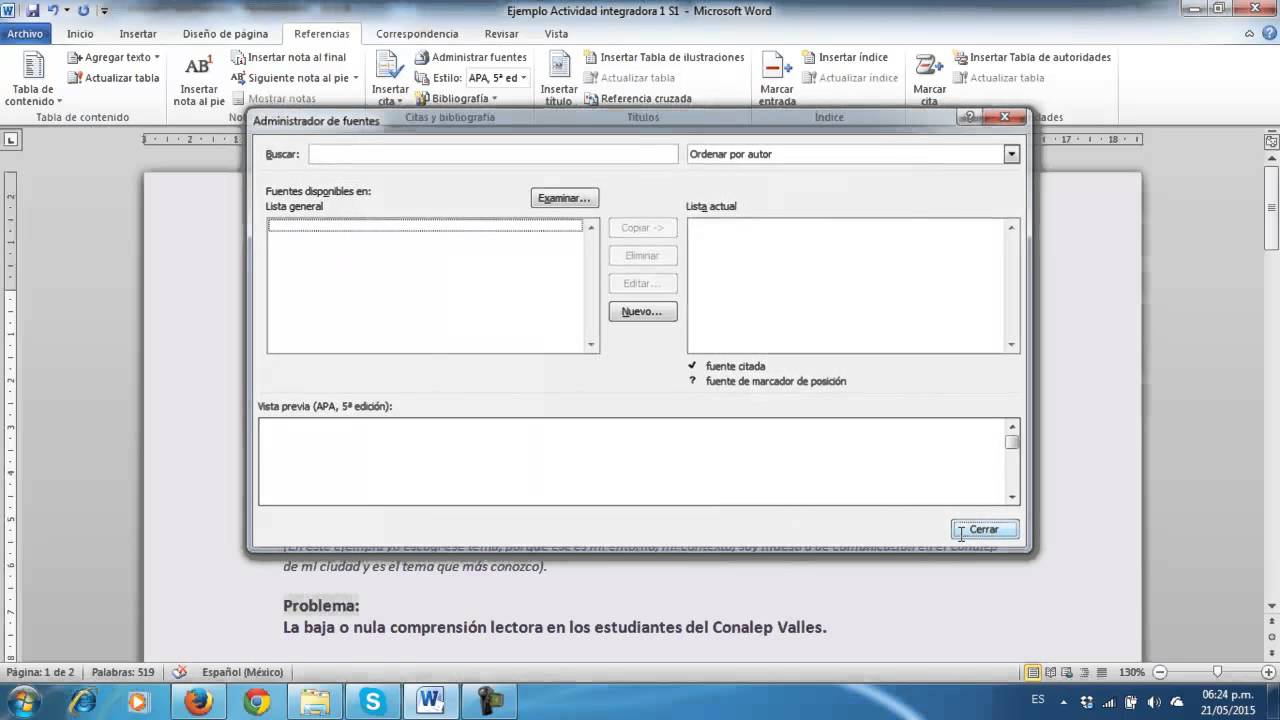Open Google Chrome from the taskbar
1280x720 pixels.
pos(257,701)
